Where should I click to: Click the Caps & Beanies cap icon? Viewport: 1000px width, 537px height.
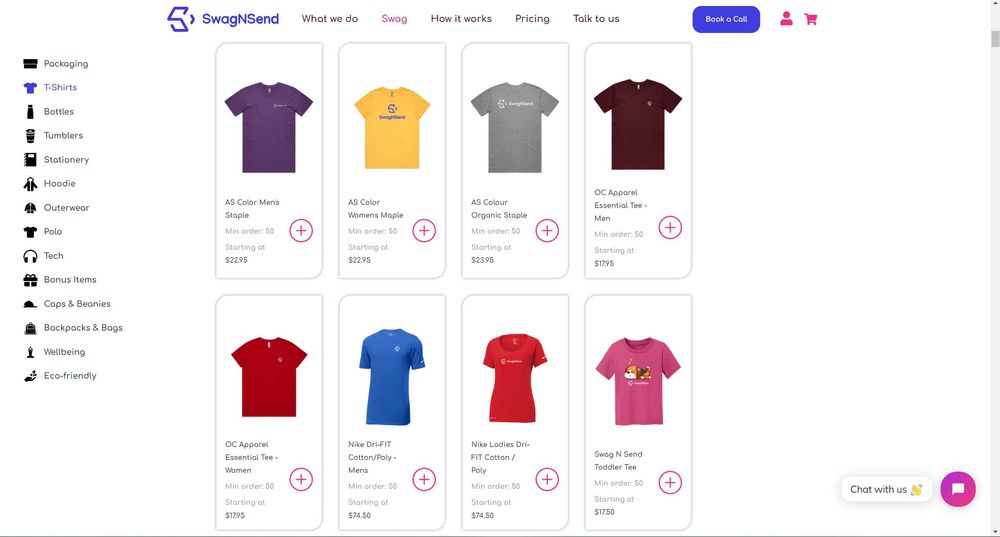click(30, 304)
